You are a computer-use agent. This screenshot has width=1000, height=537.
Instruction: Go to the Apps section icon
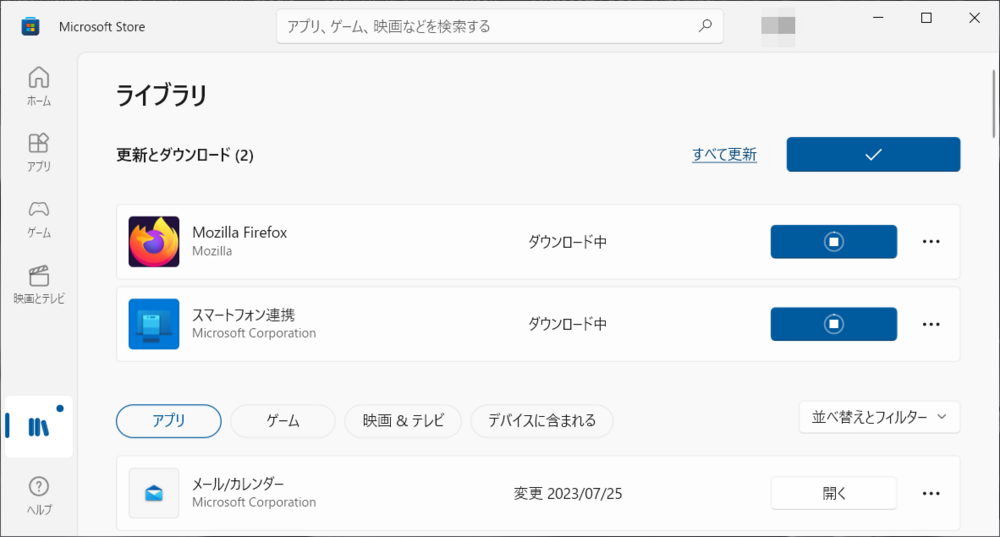click(x=38, y=151)
